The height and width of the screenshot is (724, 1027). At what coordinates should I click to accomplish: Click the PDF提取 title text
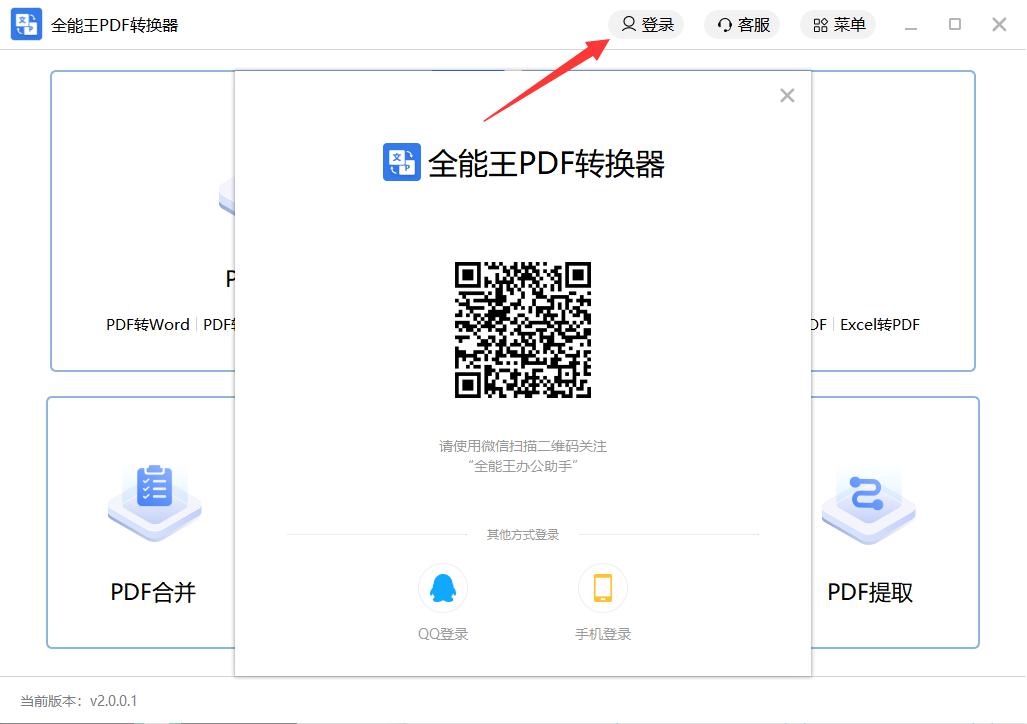pyautogui.click(x=870, y=592)
